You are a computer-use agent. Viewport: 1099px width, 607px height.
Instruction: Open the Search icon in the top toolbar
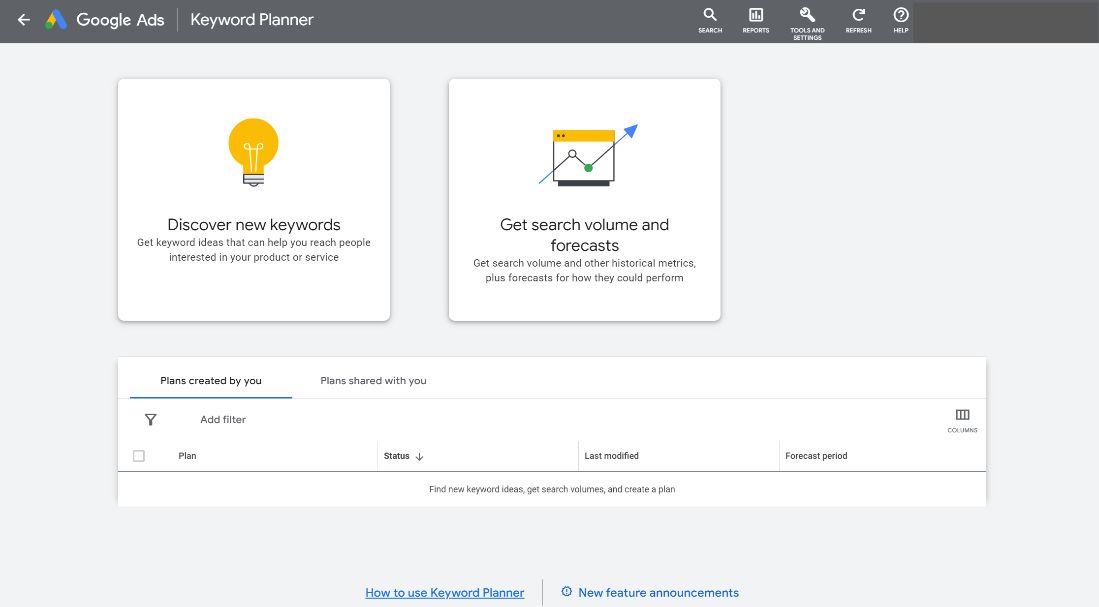tap(709, 20)
